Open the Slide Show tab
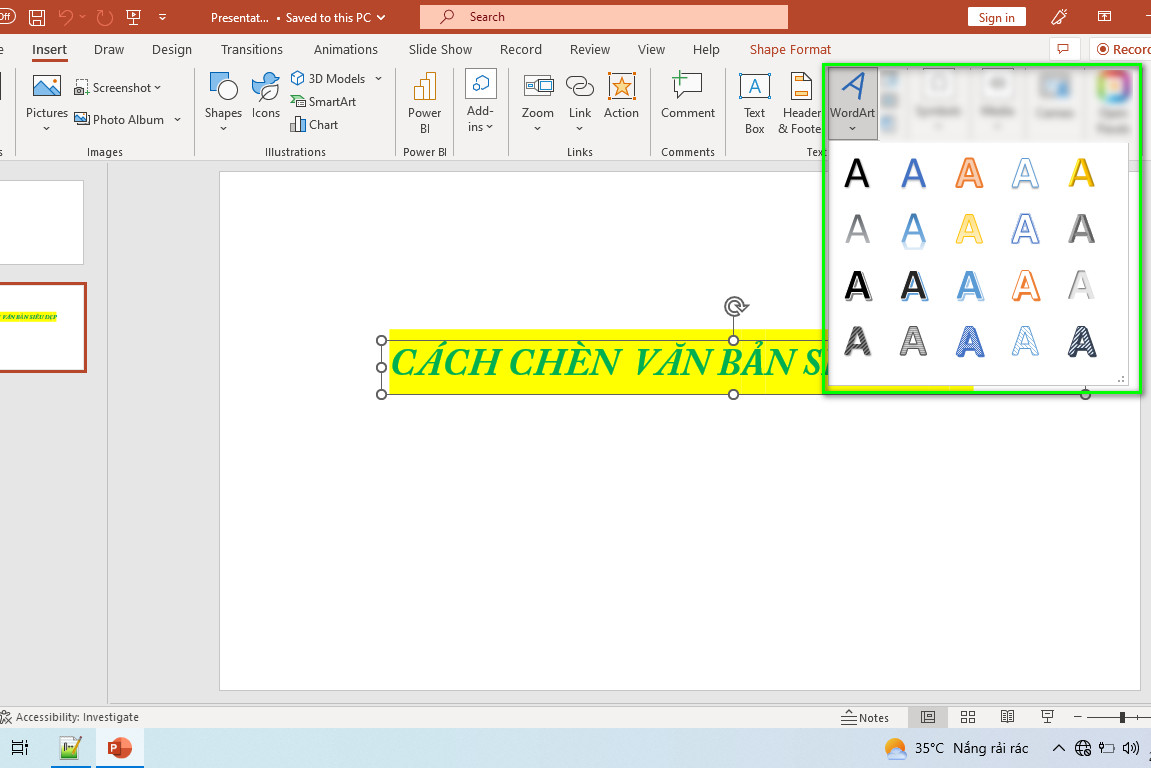Screen dimensions: 1151x768 click(440, 49)
